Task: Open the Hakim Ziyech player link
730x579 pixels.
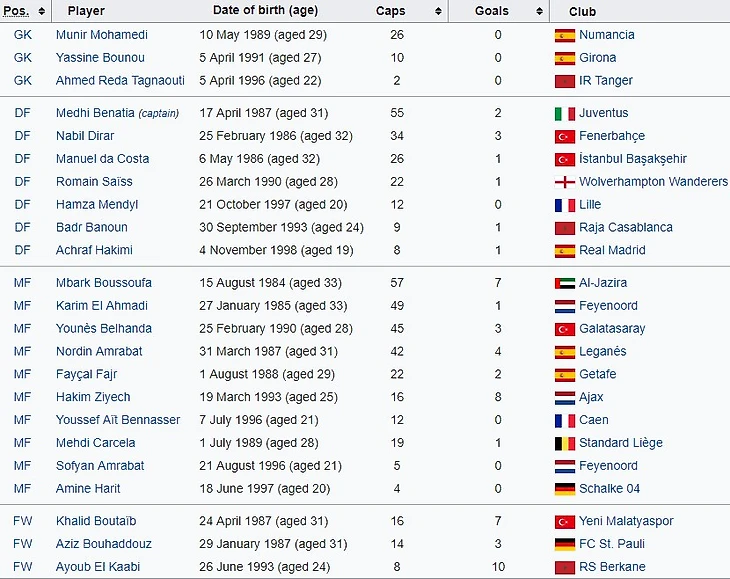Action: tap(93, 397)
